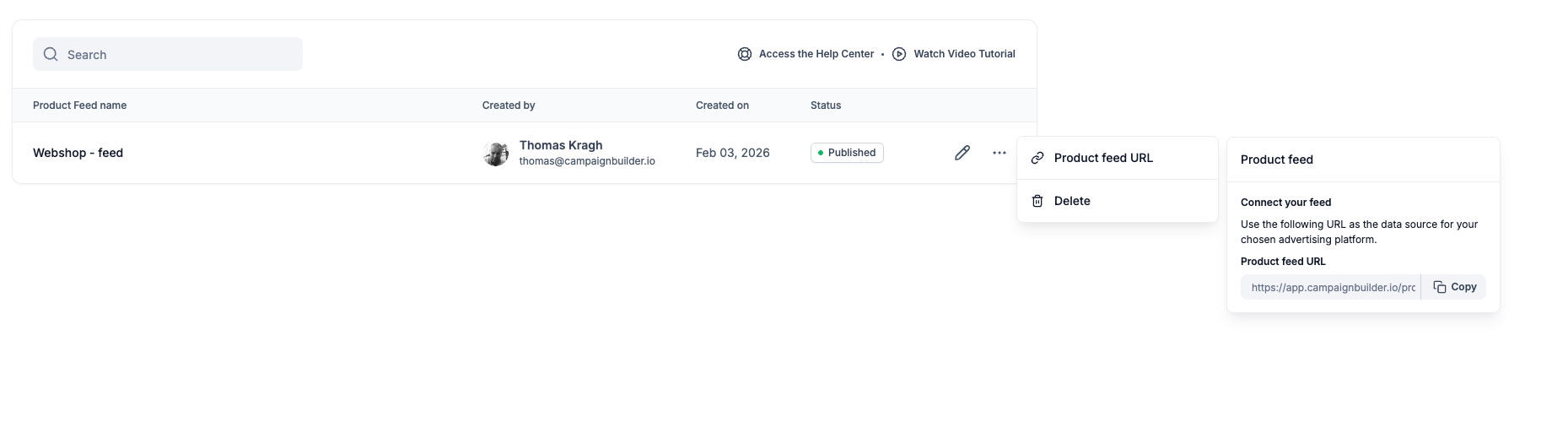Click the trash can icon in menu
This screenshot has width=1568, height=422.
click(1037, 201)
